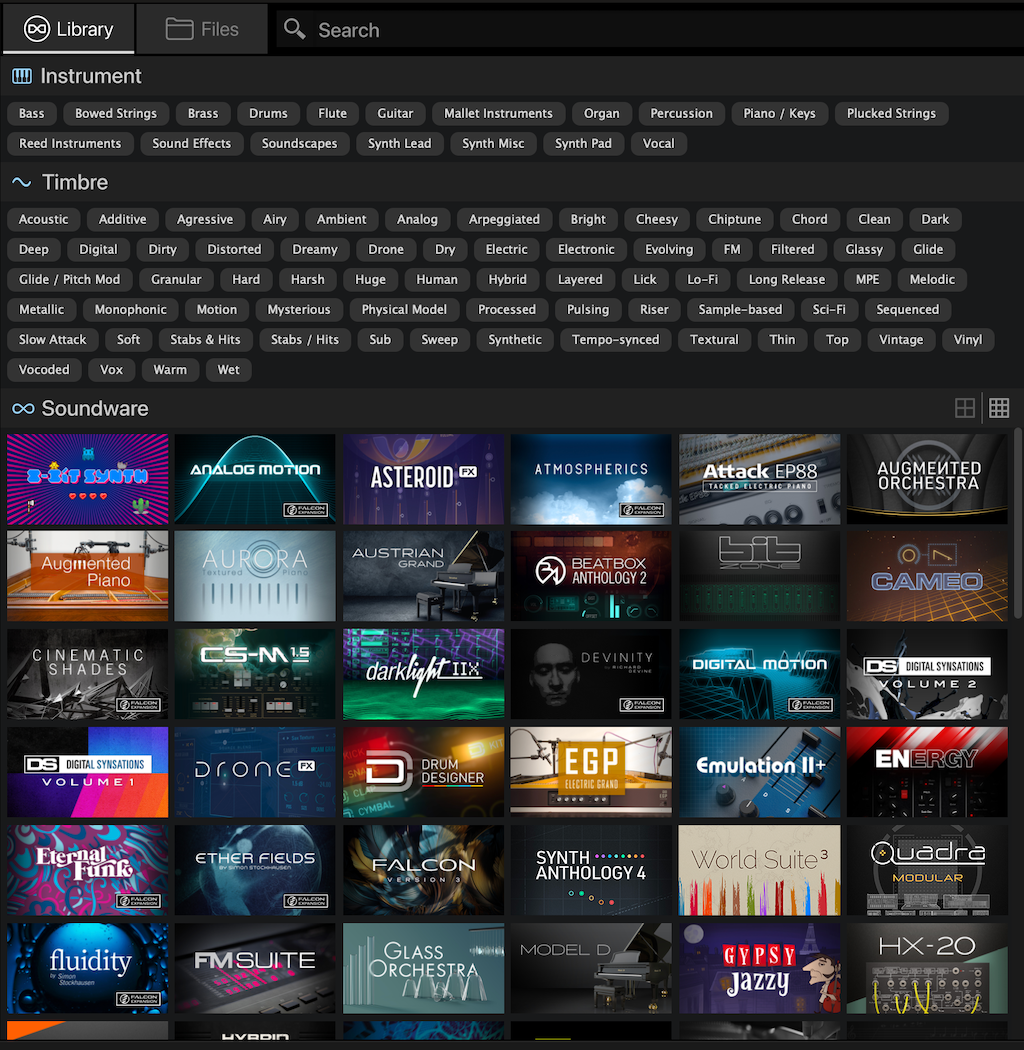
Task: Open the Darklight IIx soundware
Action: (423, 674)
